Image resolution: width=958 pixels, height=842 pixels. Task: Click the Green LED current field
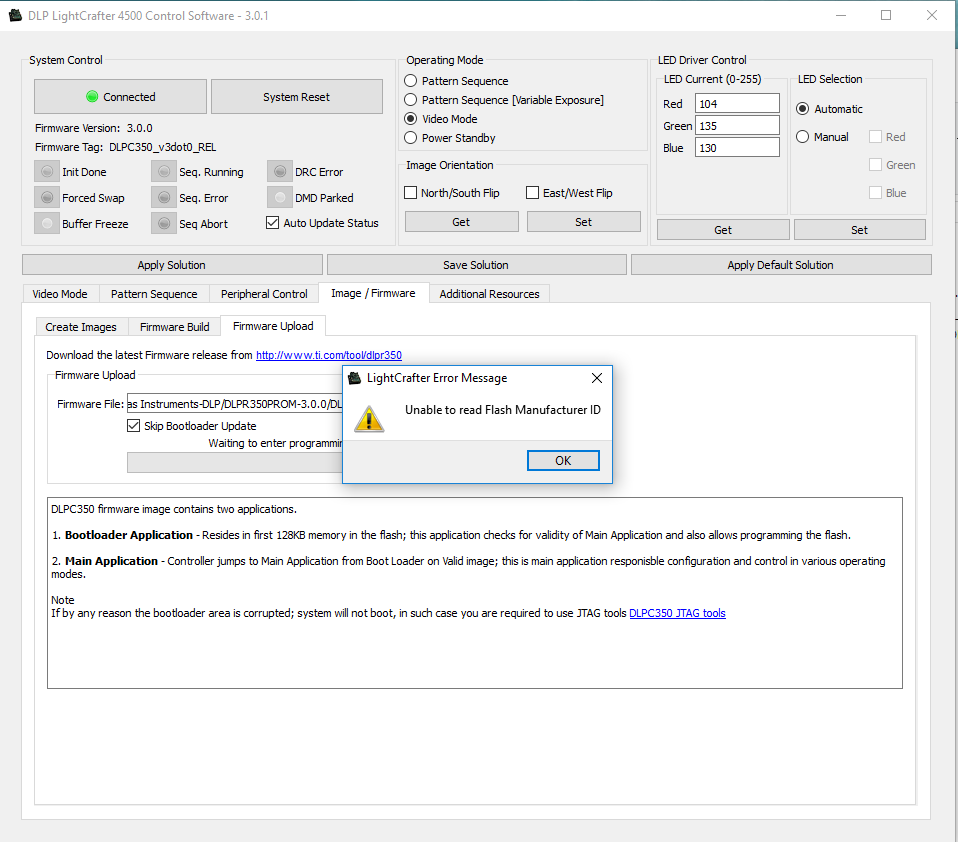point(737,125)
